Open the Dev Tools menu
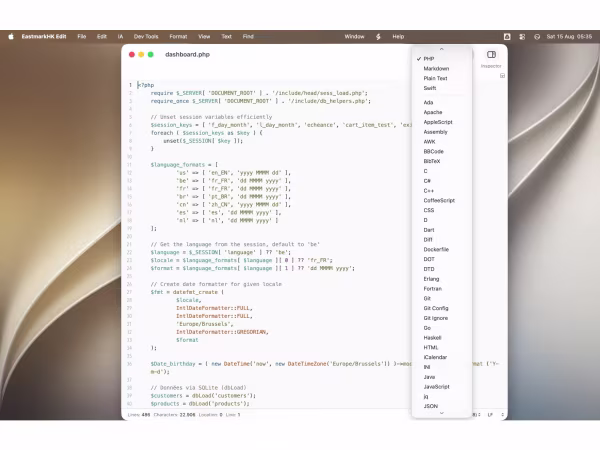Image resolution: width=600 pixels, height=450 pixels. point(146,37)
